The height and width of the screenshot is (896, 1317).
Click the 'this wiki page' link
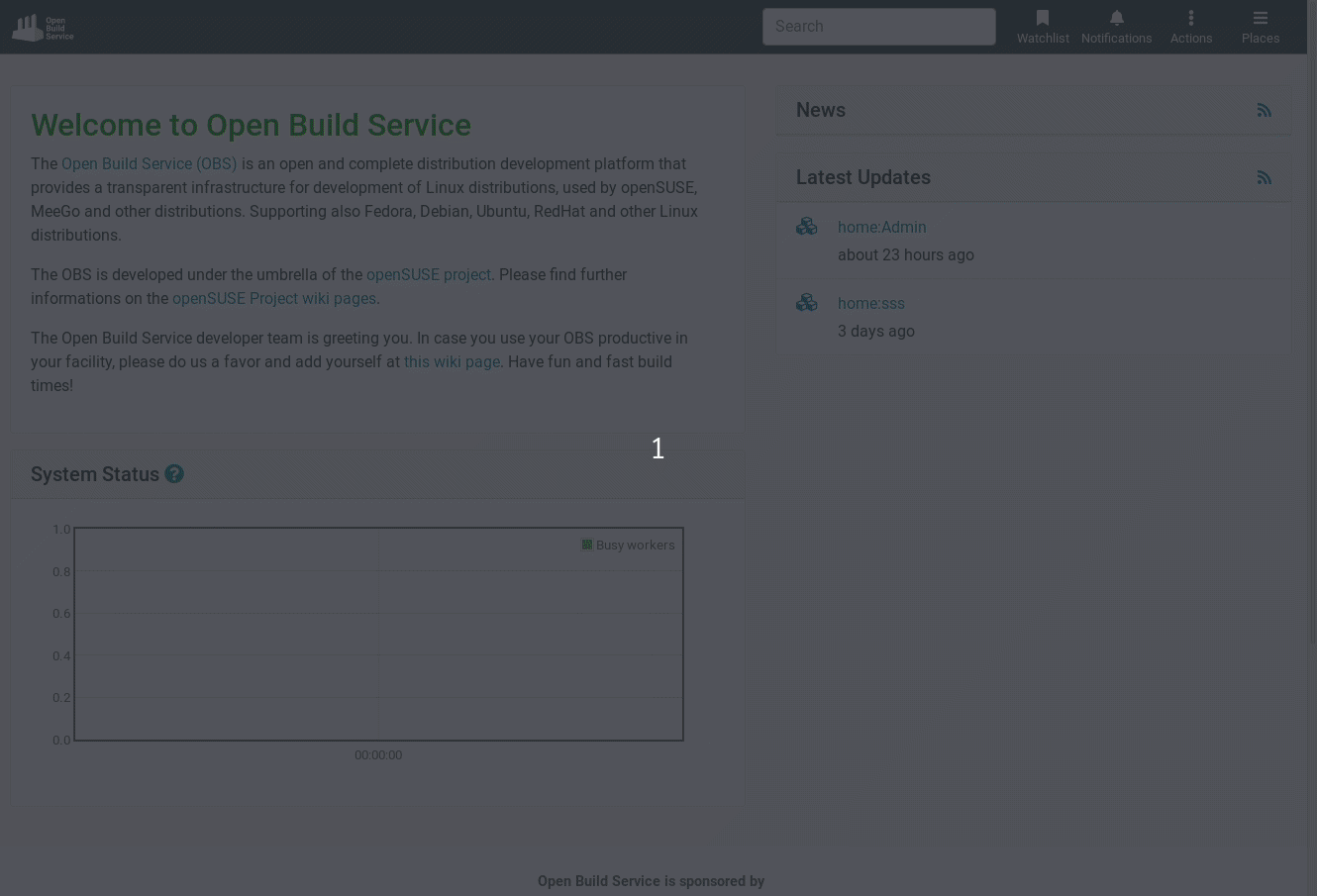[x=452, y=362]
